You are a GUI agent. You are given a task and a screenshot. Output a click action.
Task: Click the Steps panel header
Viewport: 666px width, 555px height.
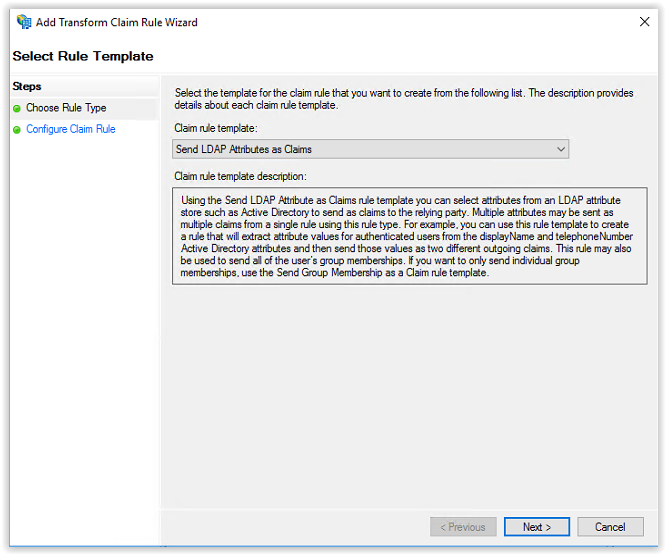point(27,86)
